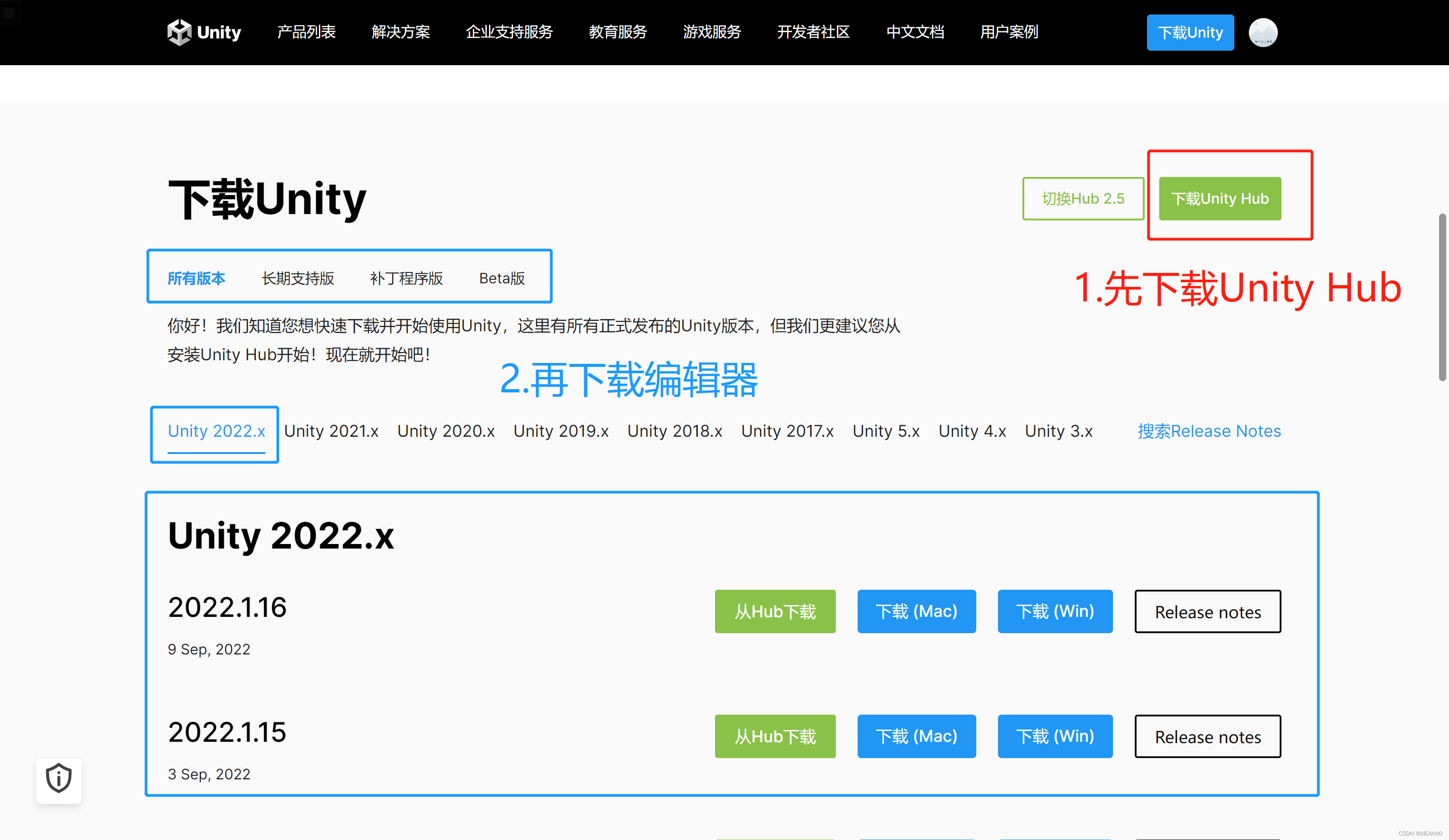Click the privacy shield icon

pos(59,779)
